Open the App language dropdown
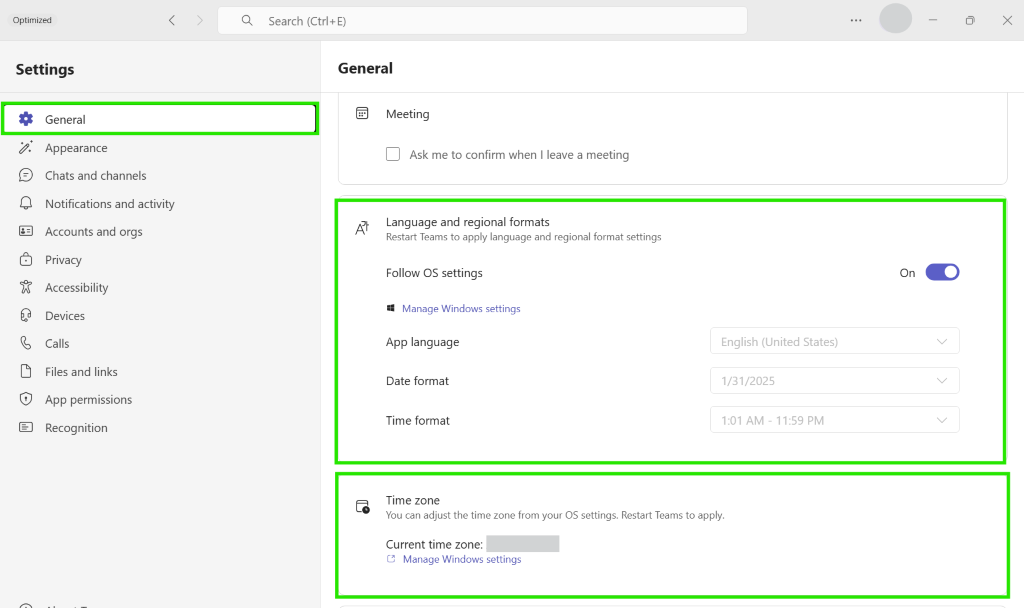1024x608 pixels. (x=834, y=342)
